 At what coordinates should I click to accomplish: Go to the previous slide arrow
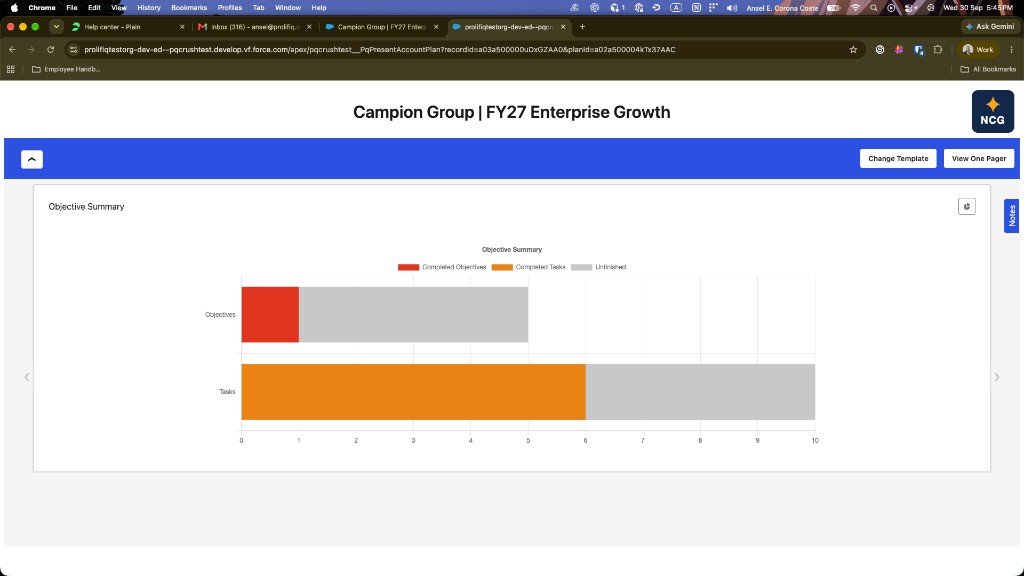click(x=27, y=377)
